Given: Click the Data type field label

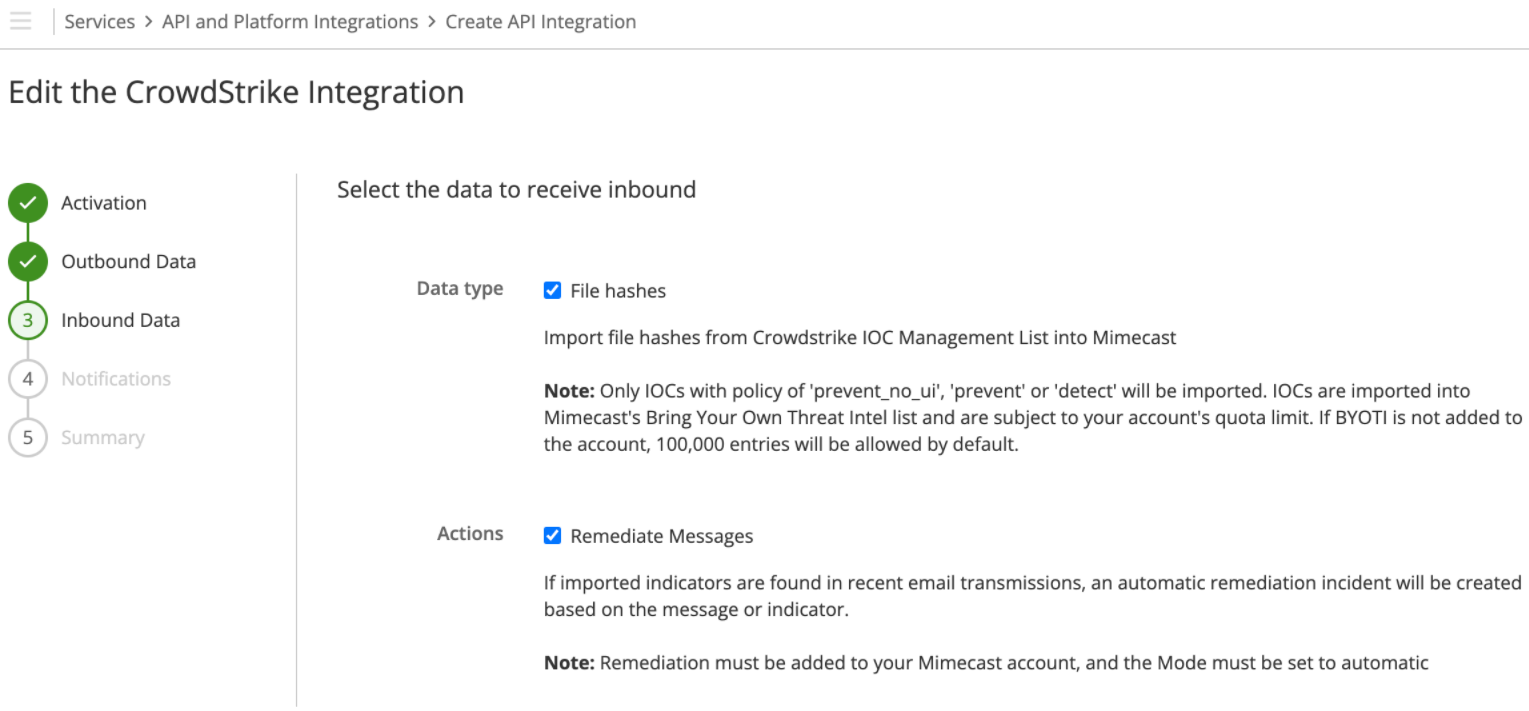Looking at the screenshot, I should click(x=459, y=289).
